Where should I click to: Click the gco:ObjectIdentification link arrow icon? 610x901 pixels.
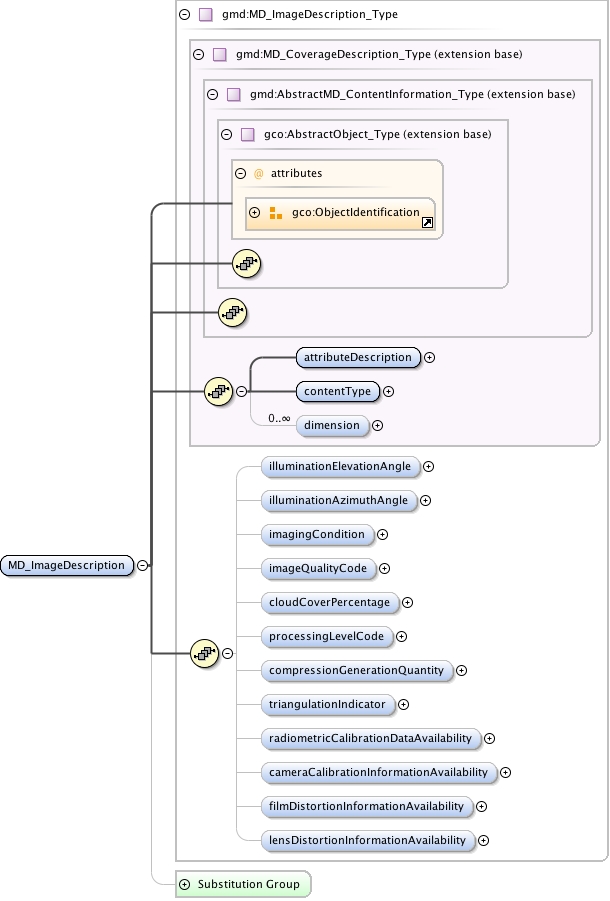[427, 222]
